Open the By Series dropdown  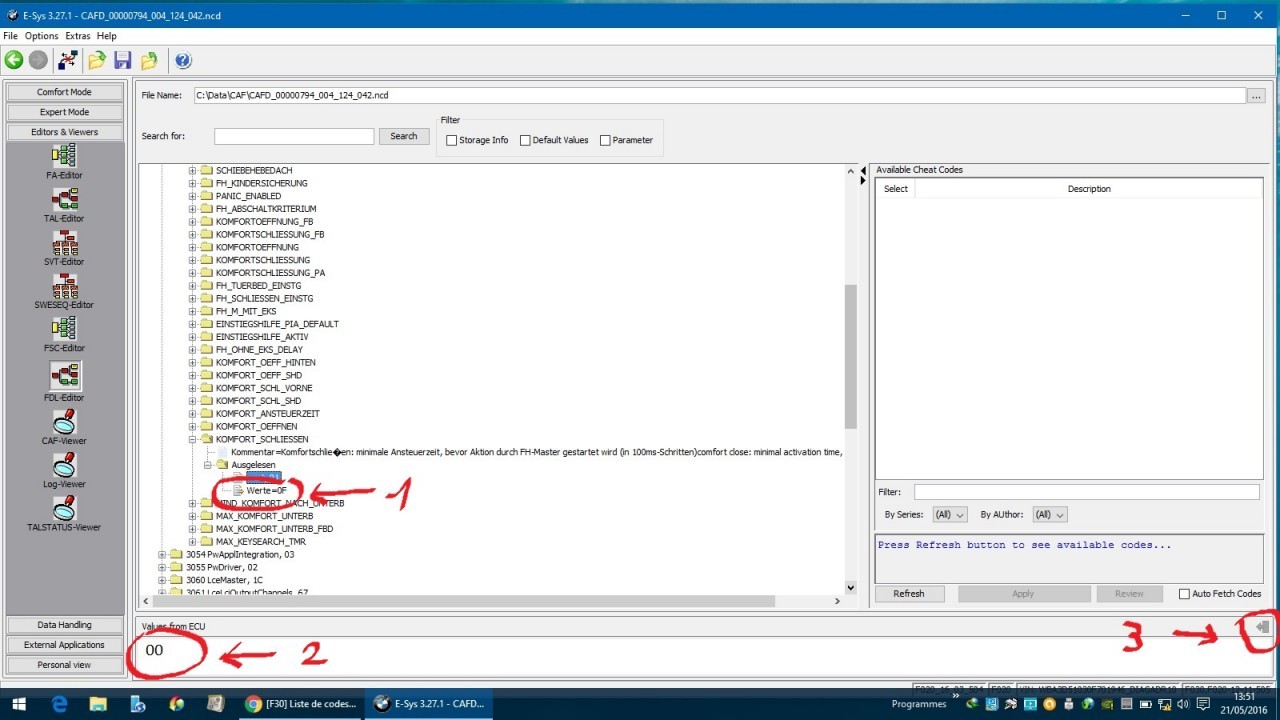[x=949, y=514]
